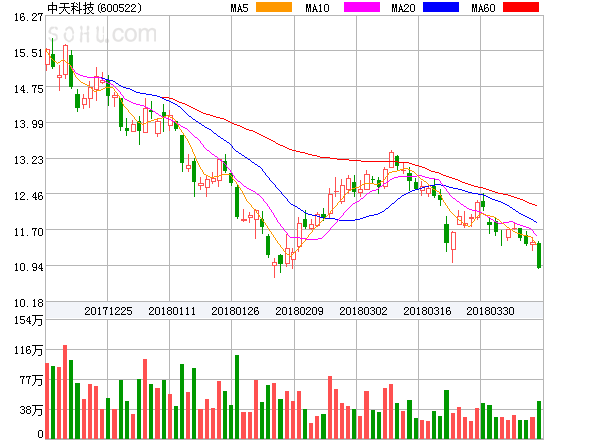Click the magenta MA10 legend swatch
The height and width of the screenshot is (440, 600).
(362, 7)
